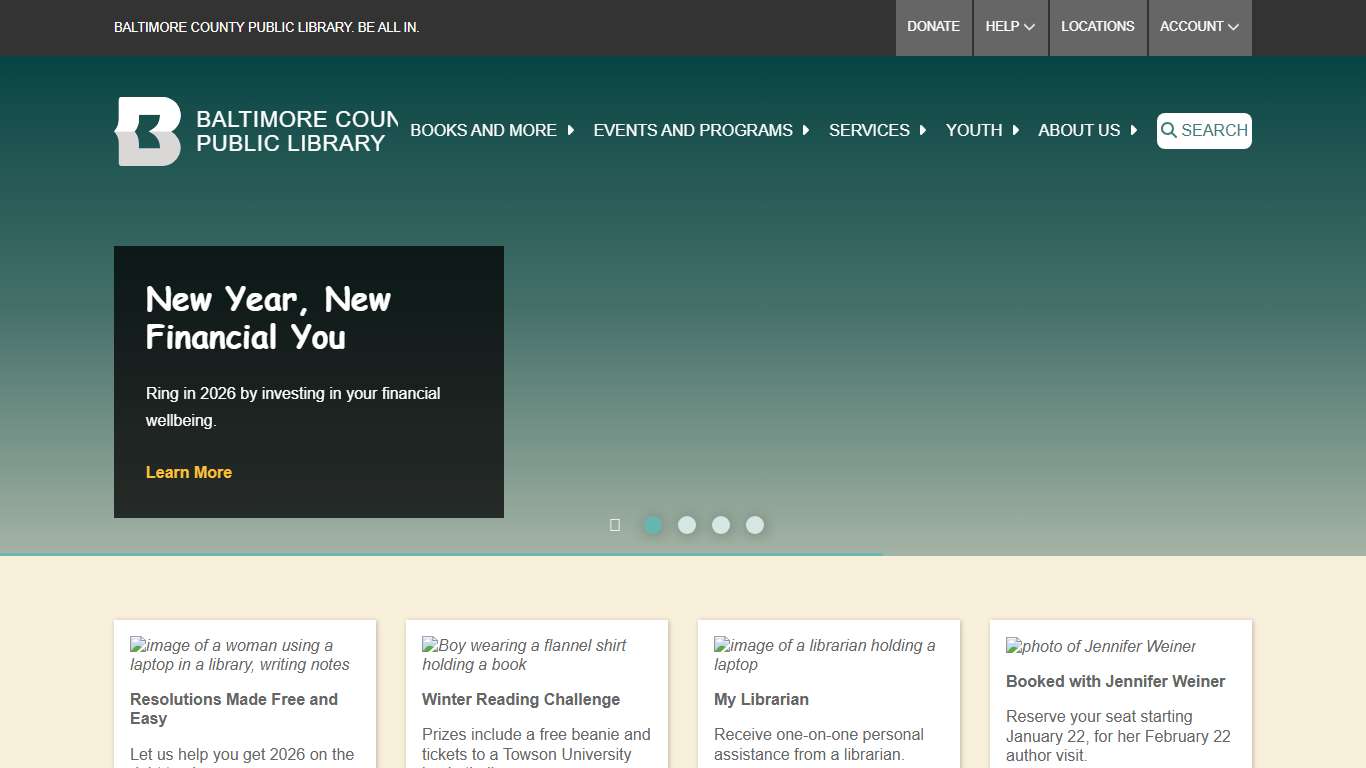The height and width of the screenshot is (768, 1366).
Task: Click the carousel pause icon
Action: coord(615,525)
